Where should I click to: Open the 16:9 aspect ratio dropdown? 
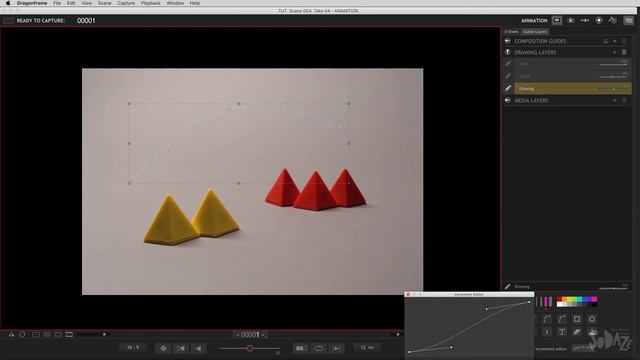click(x=133, y=348)
